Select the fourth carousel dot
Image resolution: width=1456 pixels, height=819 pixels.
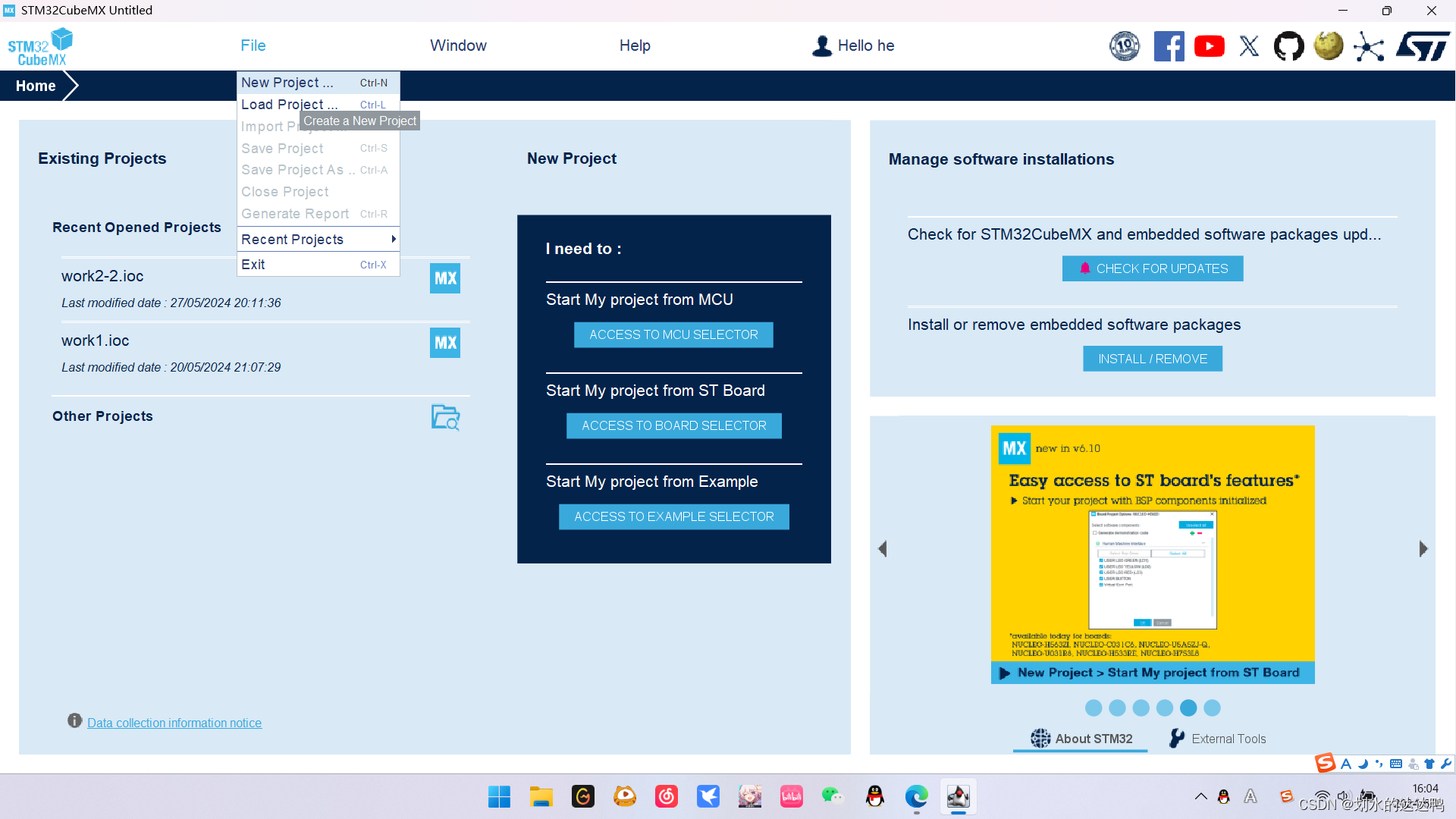pyautogui.click(x=1165, y=708)
